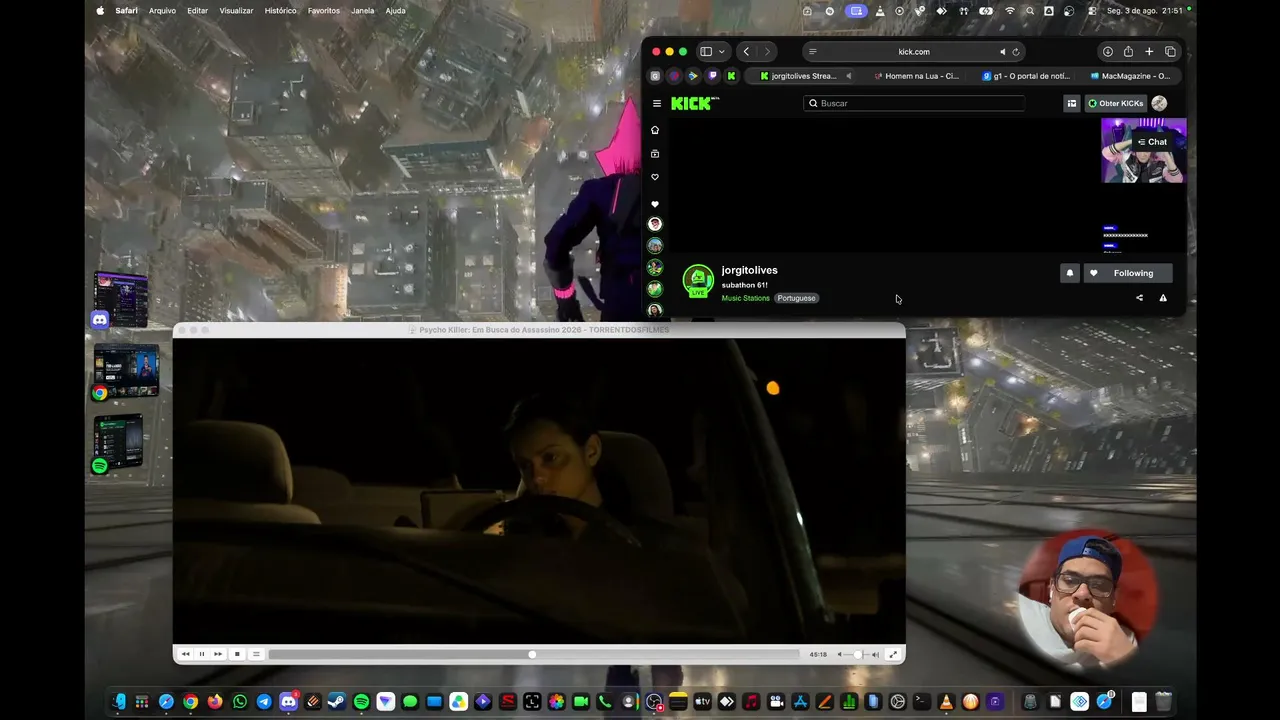Open WhatsApp from the Dock
1280x720 pixels.
240,702
